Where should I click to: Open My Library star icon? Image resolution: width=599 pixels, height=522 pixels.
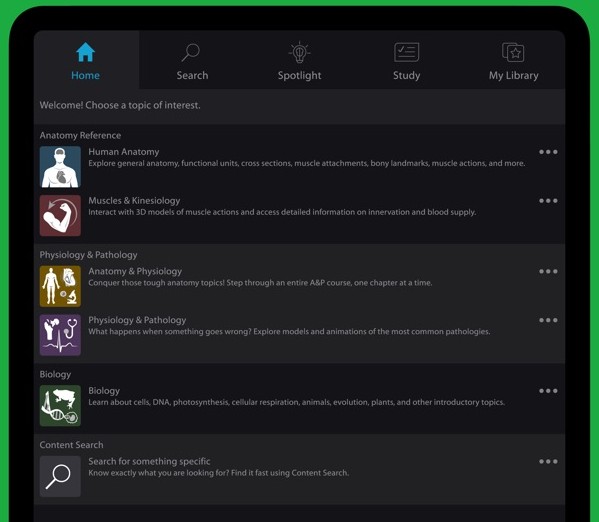pyautogui.click(x=513, y=52)
